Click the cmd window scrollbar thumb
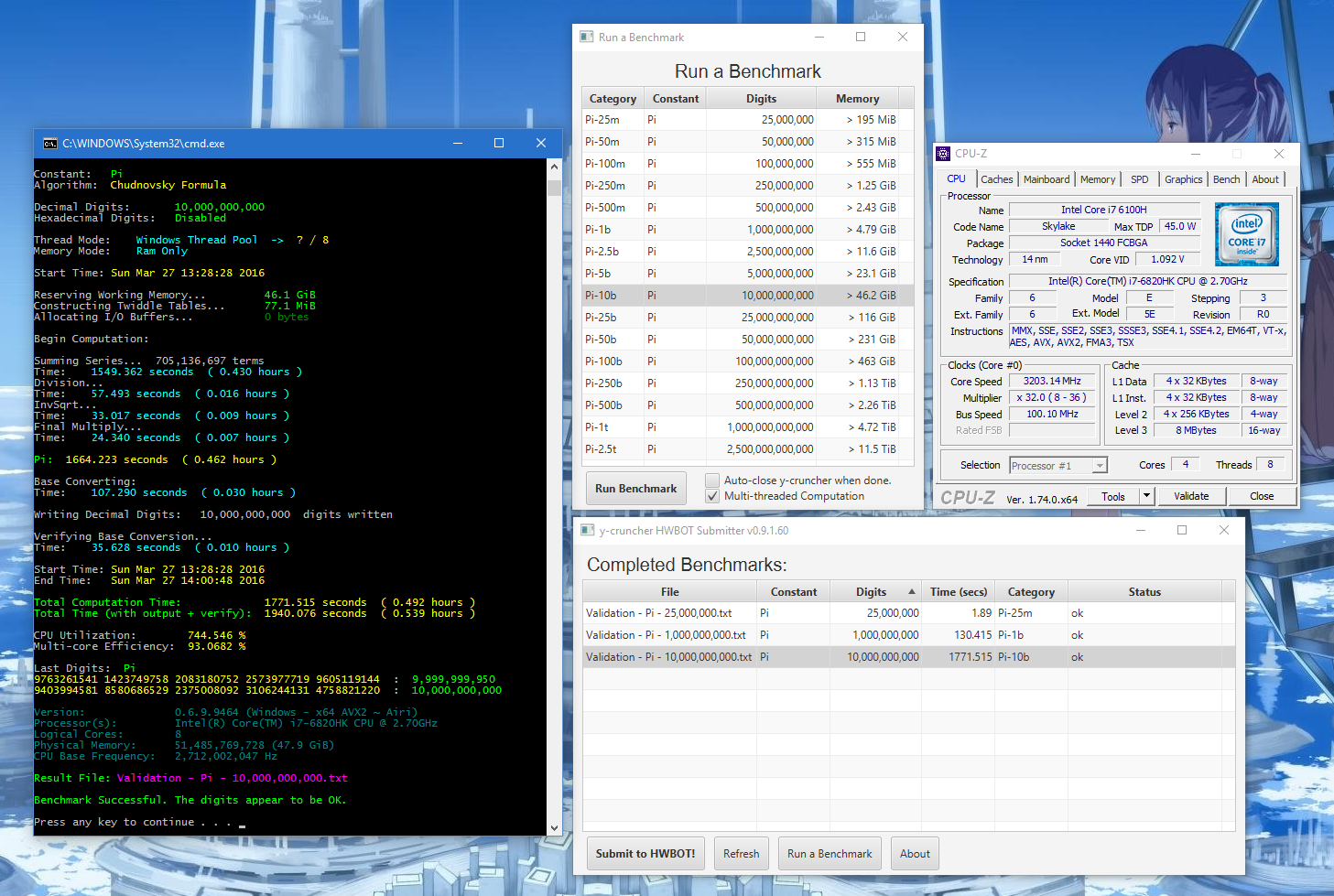This screenshot has height=896, width=1334. 554,187
